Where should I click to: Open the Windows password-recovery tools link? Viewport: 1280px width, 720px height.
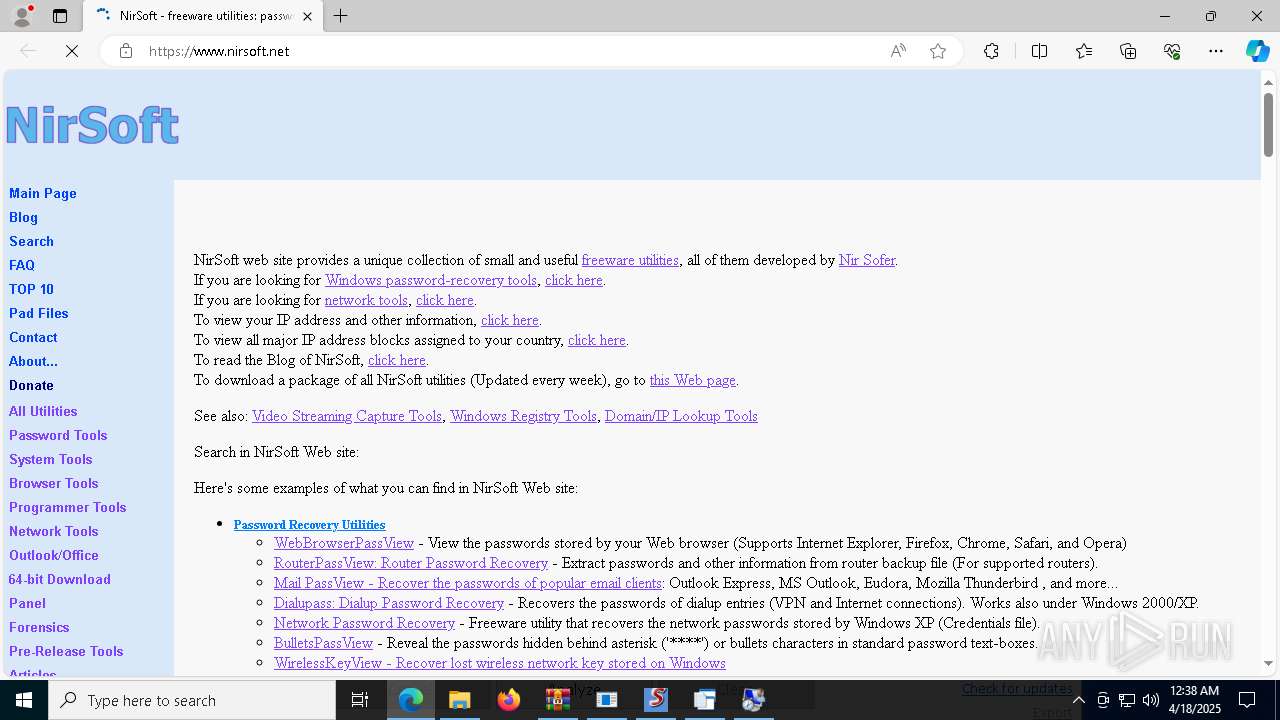click(431, 280)
